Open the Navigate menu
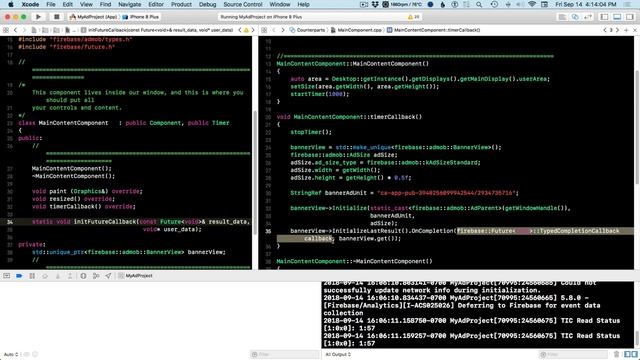 (129, 4)
